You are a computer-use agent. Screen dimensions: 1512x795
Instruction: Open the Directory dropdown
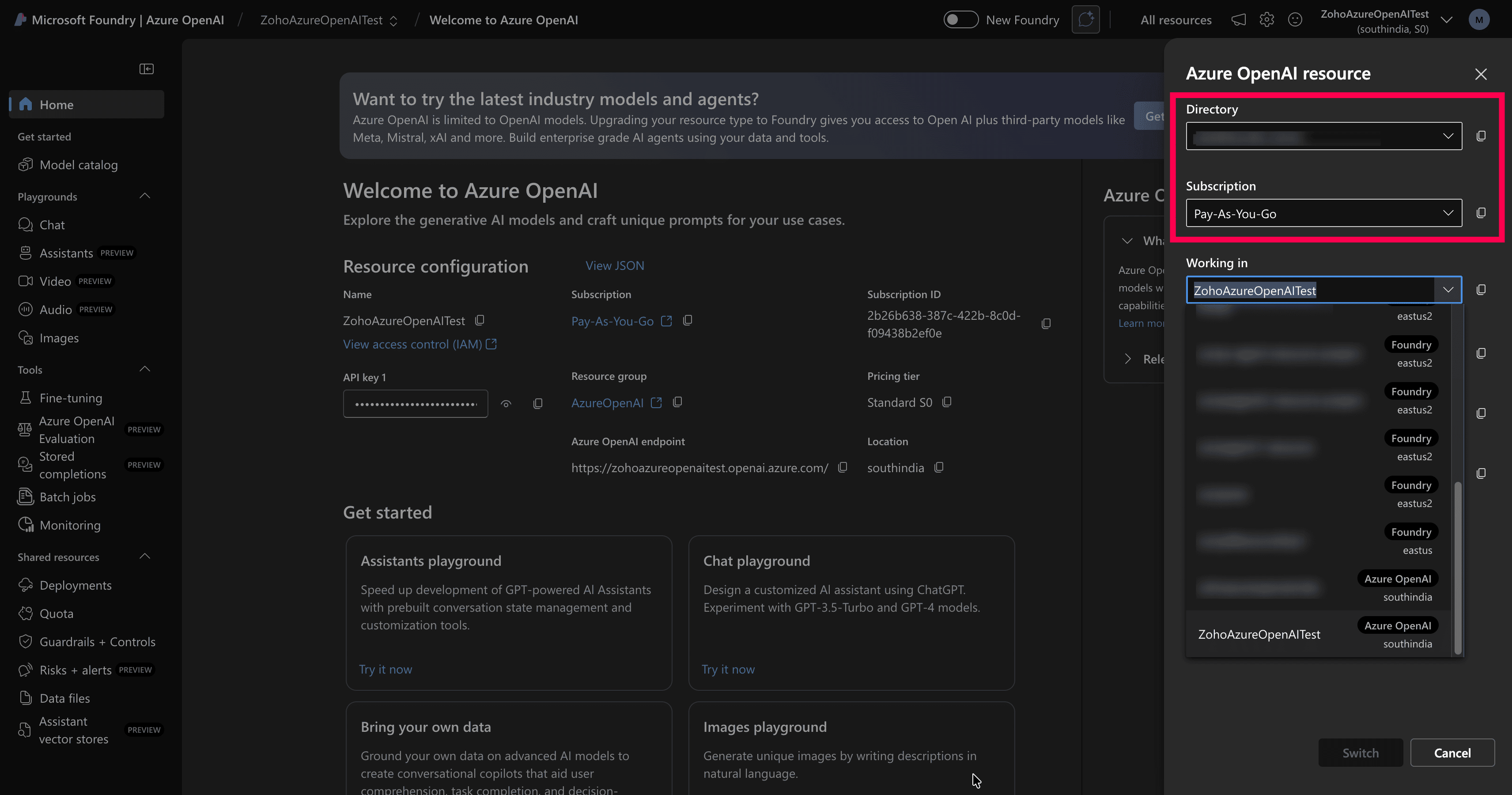tap(1323, 136)
